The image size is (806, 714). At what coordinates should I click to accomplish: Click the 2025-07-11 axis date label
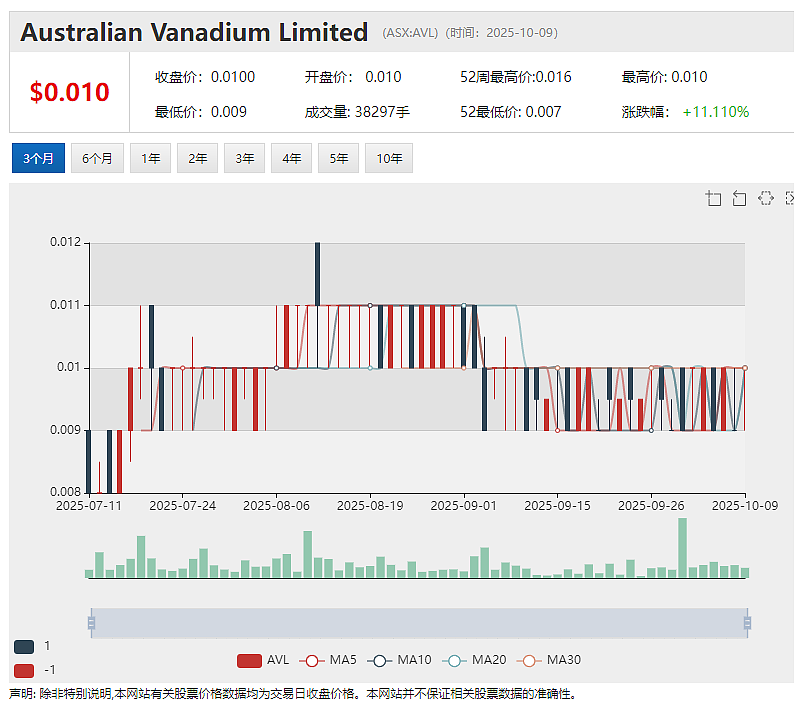click(x=89, y=506)
